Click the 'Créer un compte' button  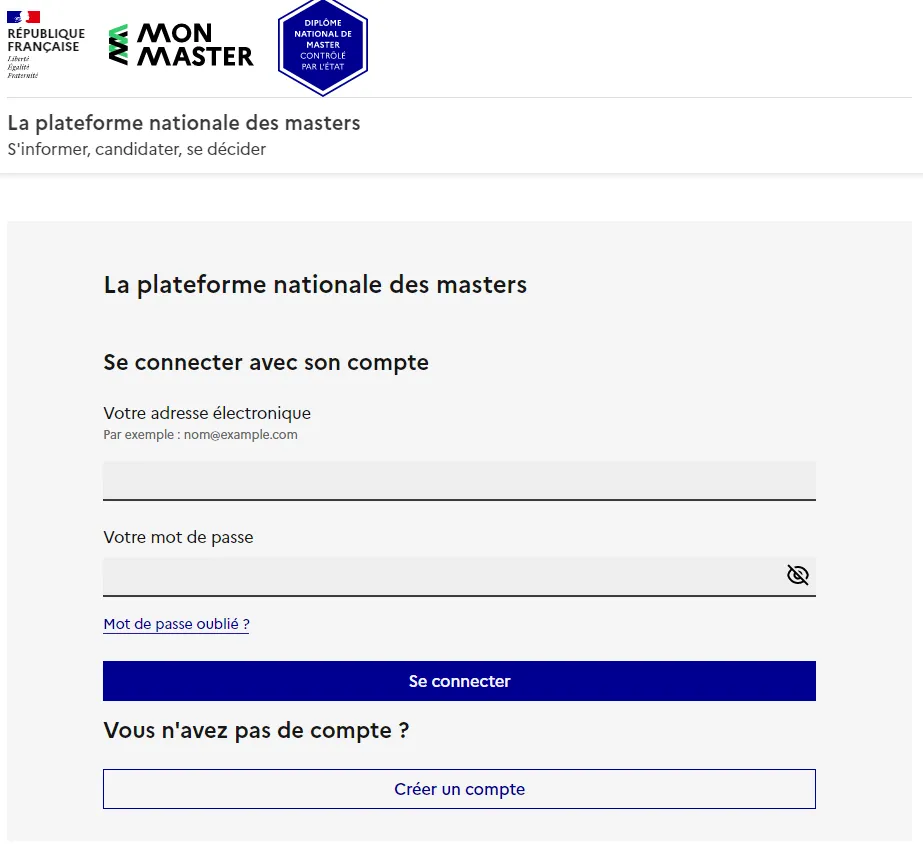(x=459, y=789)
